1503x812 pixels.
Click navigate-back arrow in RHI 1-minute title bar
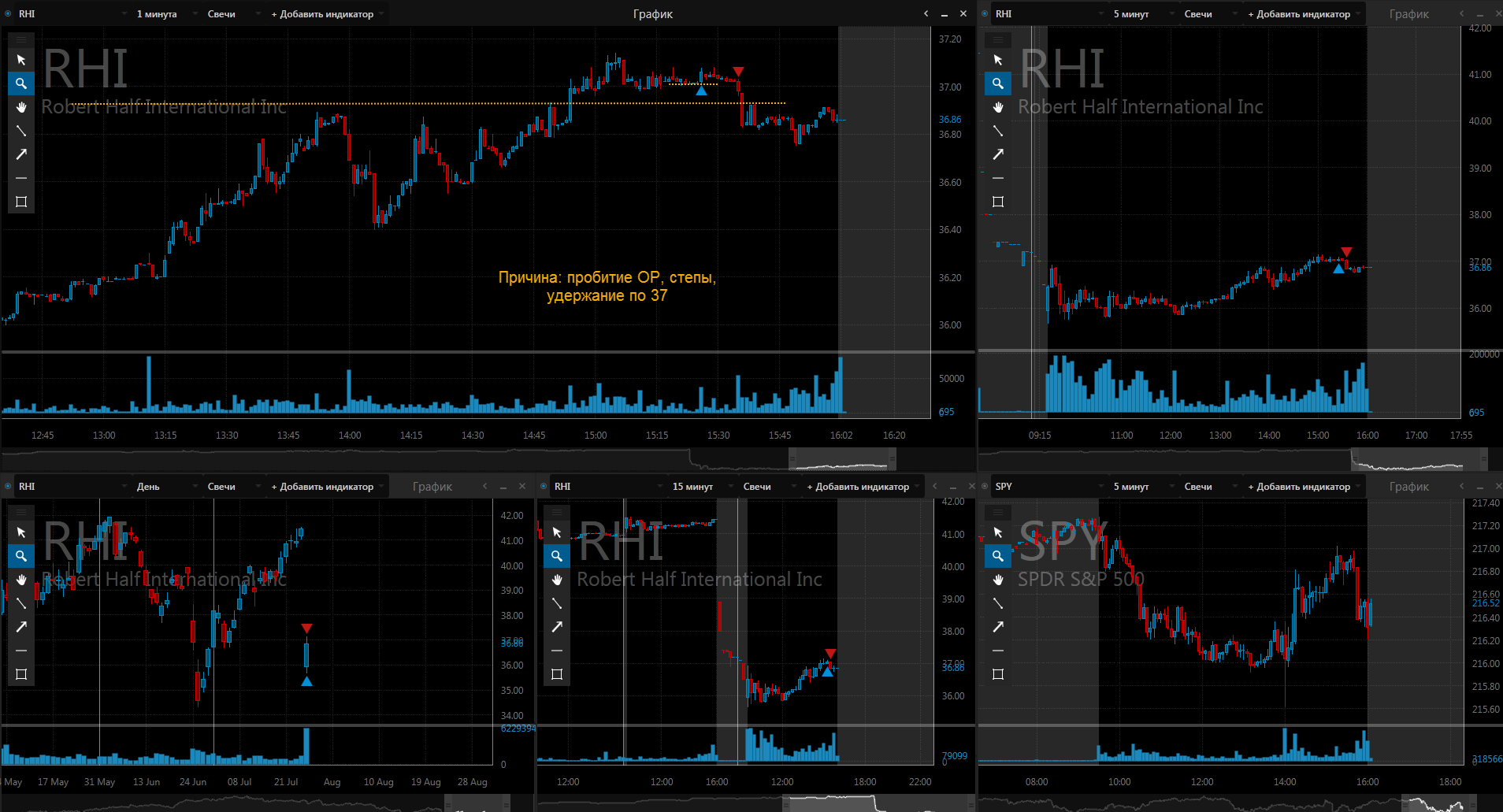(926, 14)
